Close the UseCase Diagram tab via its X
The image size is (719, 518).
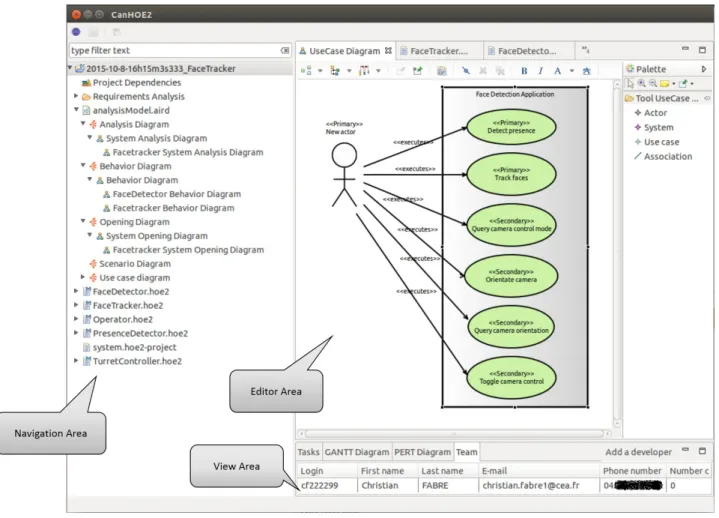(x=388, y=51)
